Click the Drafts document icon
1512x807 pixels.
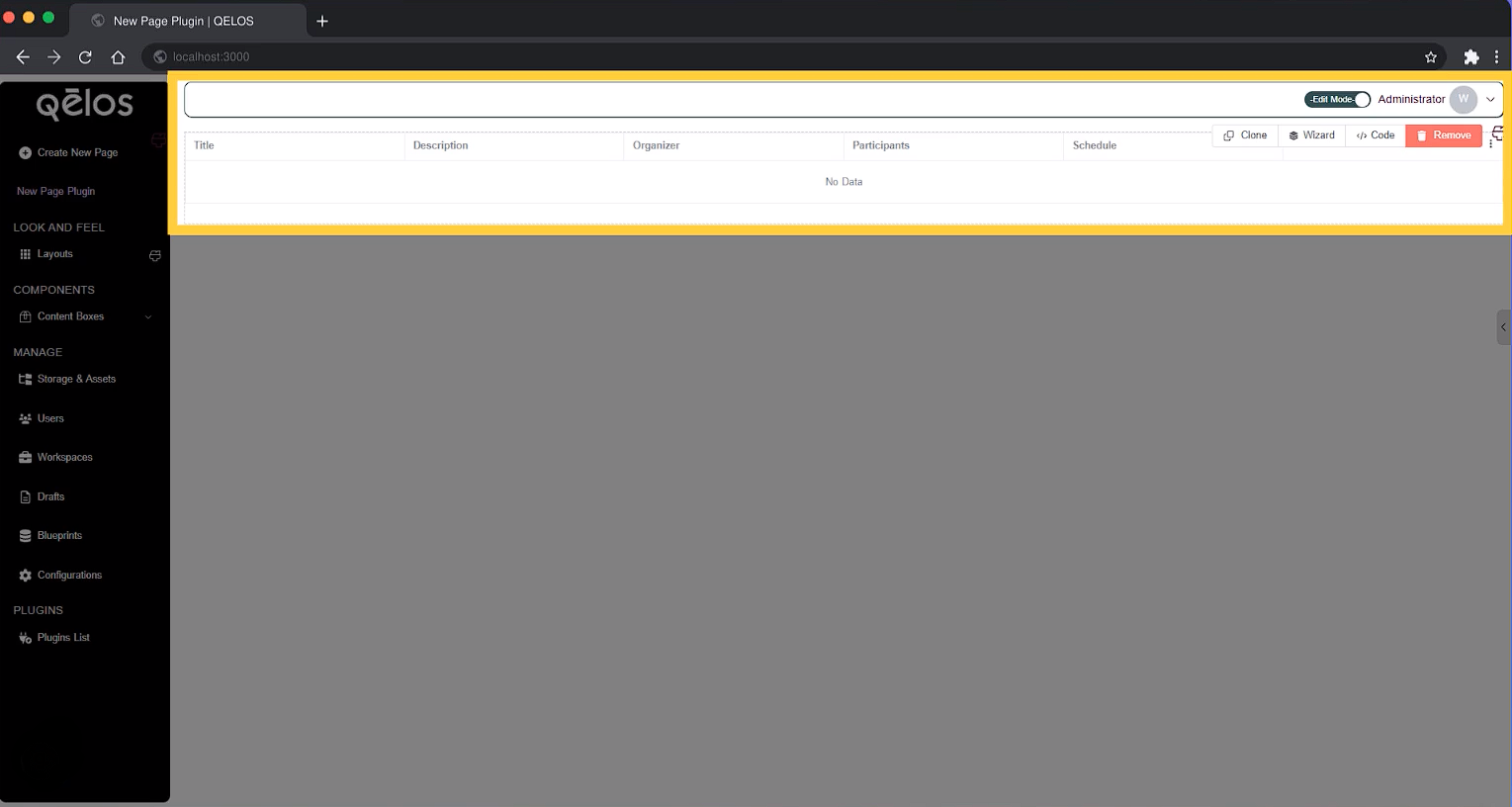pyautogui.click(x=26, y=496)
